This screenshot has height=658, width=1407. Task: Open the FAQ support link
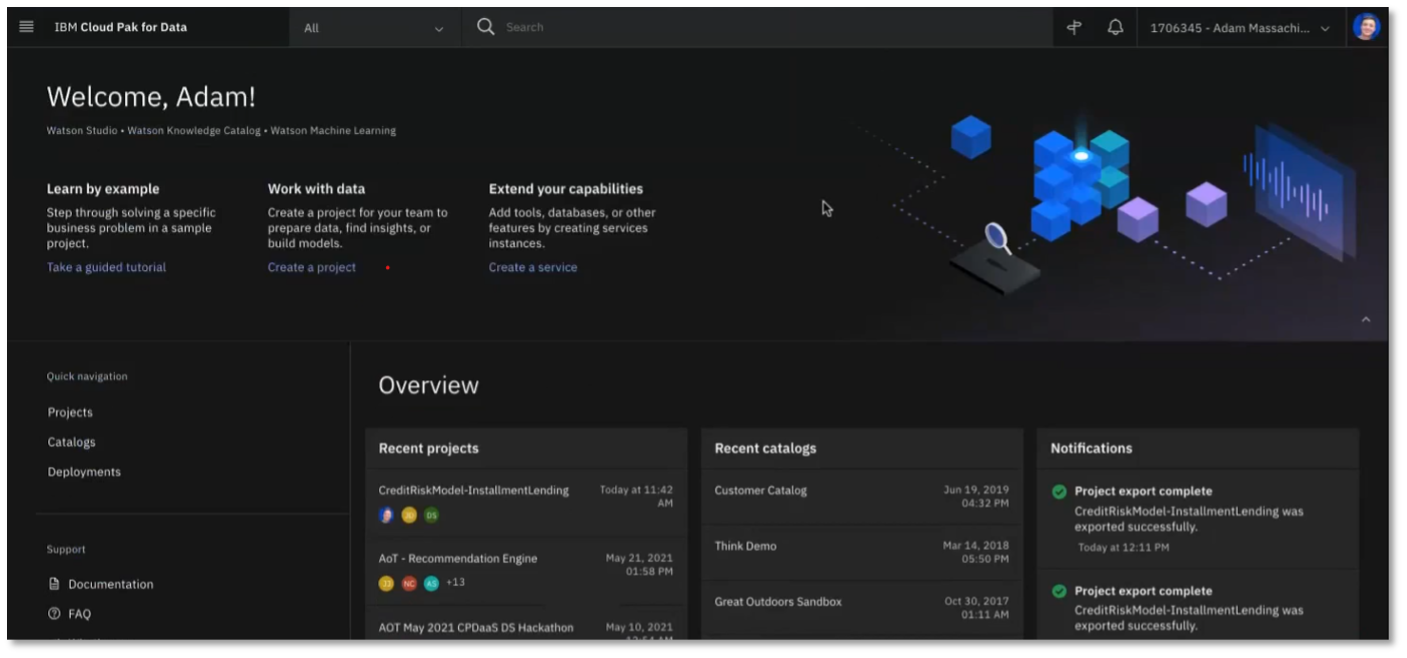80,614
